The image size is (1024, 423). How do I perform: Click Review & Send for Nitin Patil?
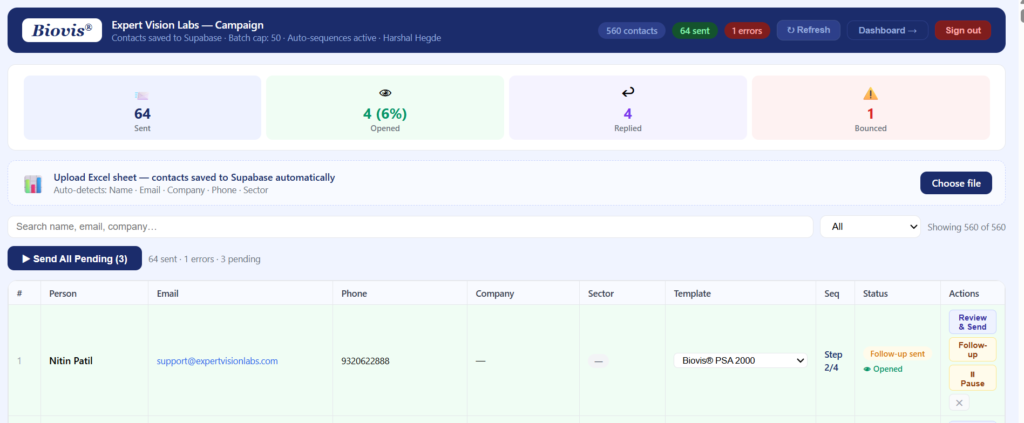[x=972, y=322]
